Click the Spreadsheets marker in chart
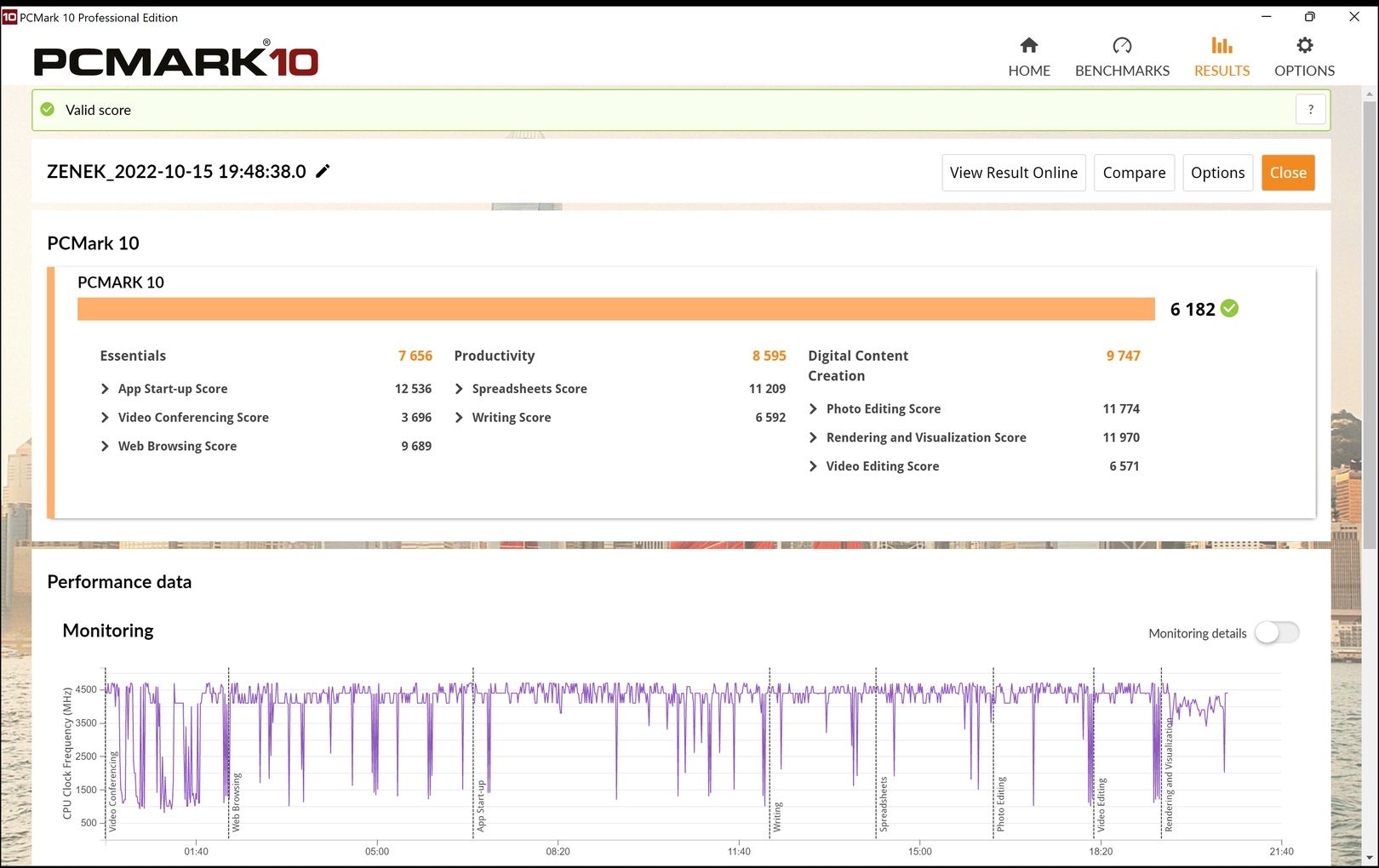The height and width of the screenshot is (868, 1379). pyautogui.click(x=884, y=803)
